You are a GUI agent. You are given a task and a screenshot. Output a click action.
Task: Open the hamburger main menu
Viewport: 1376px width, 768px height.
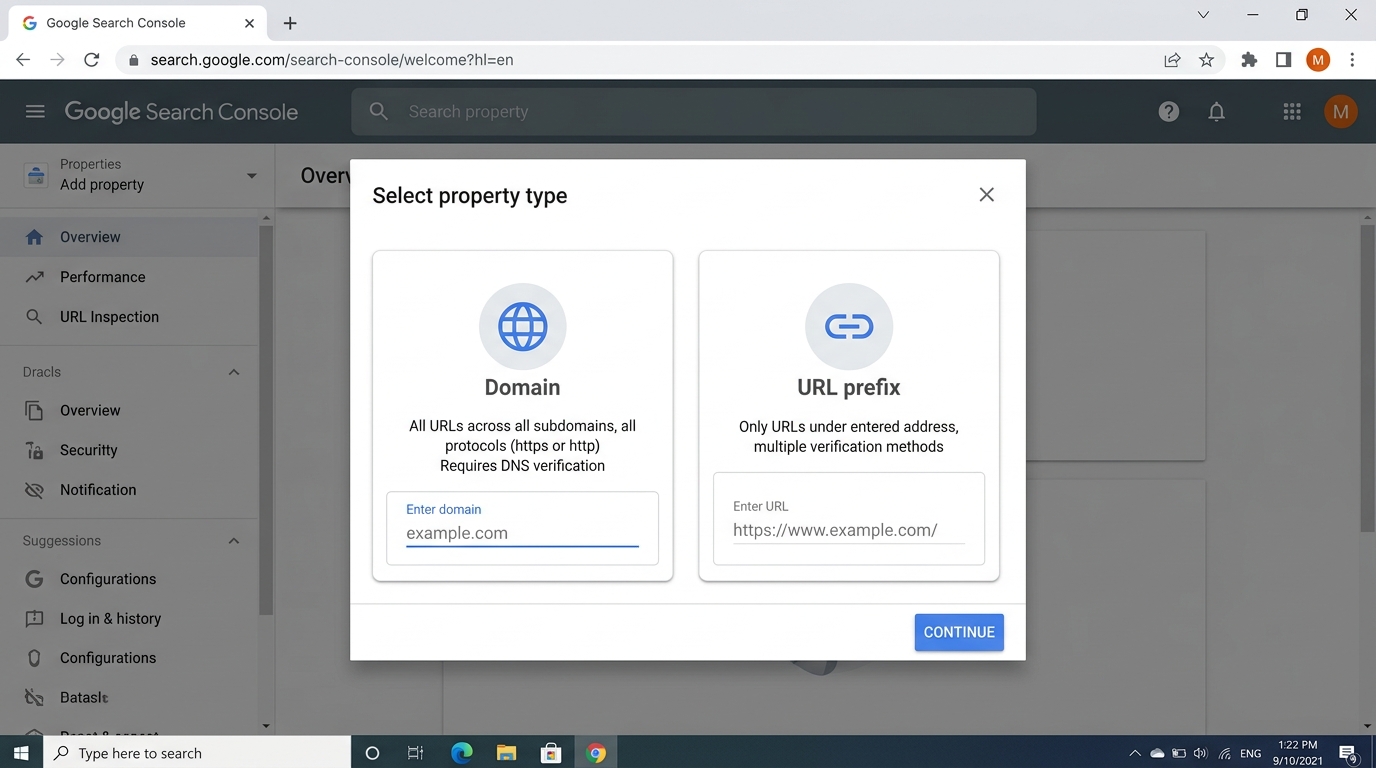35,112
